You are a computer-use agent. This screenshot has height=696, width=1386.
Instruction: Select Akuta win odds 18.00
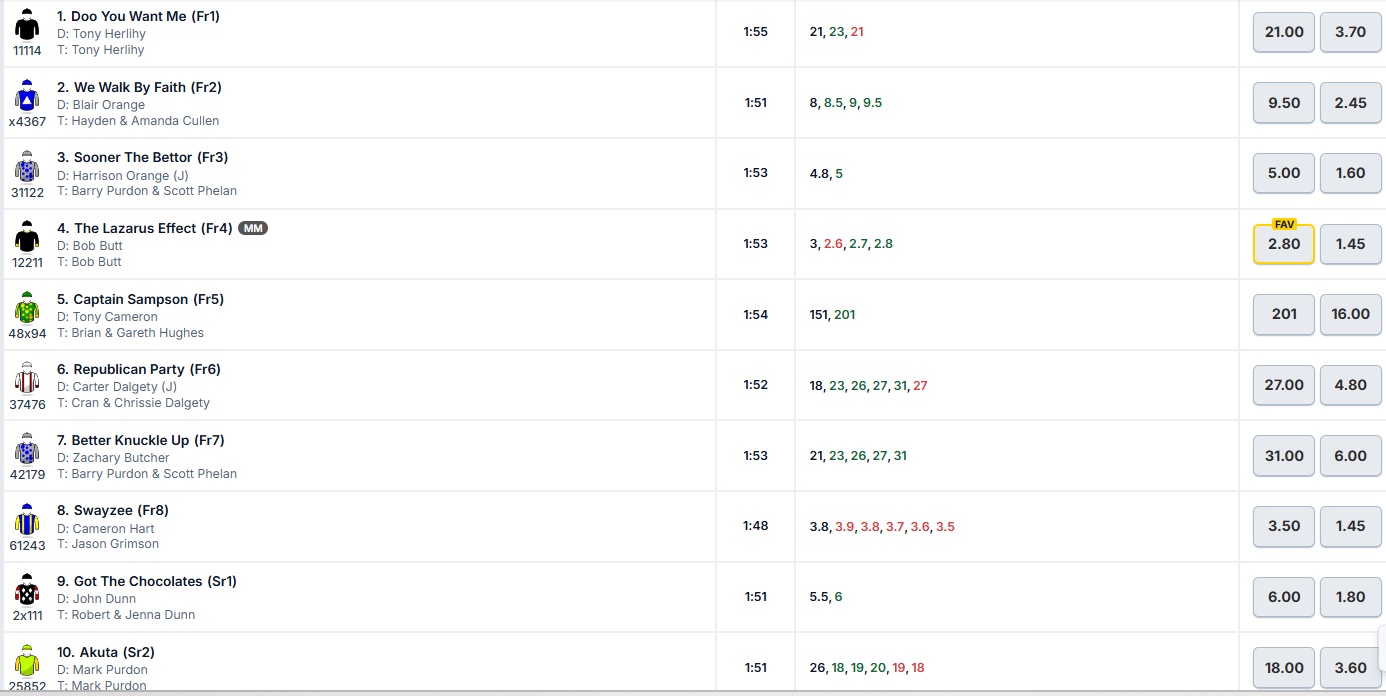coord(1283,667)
